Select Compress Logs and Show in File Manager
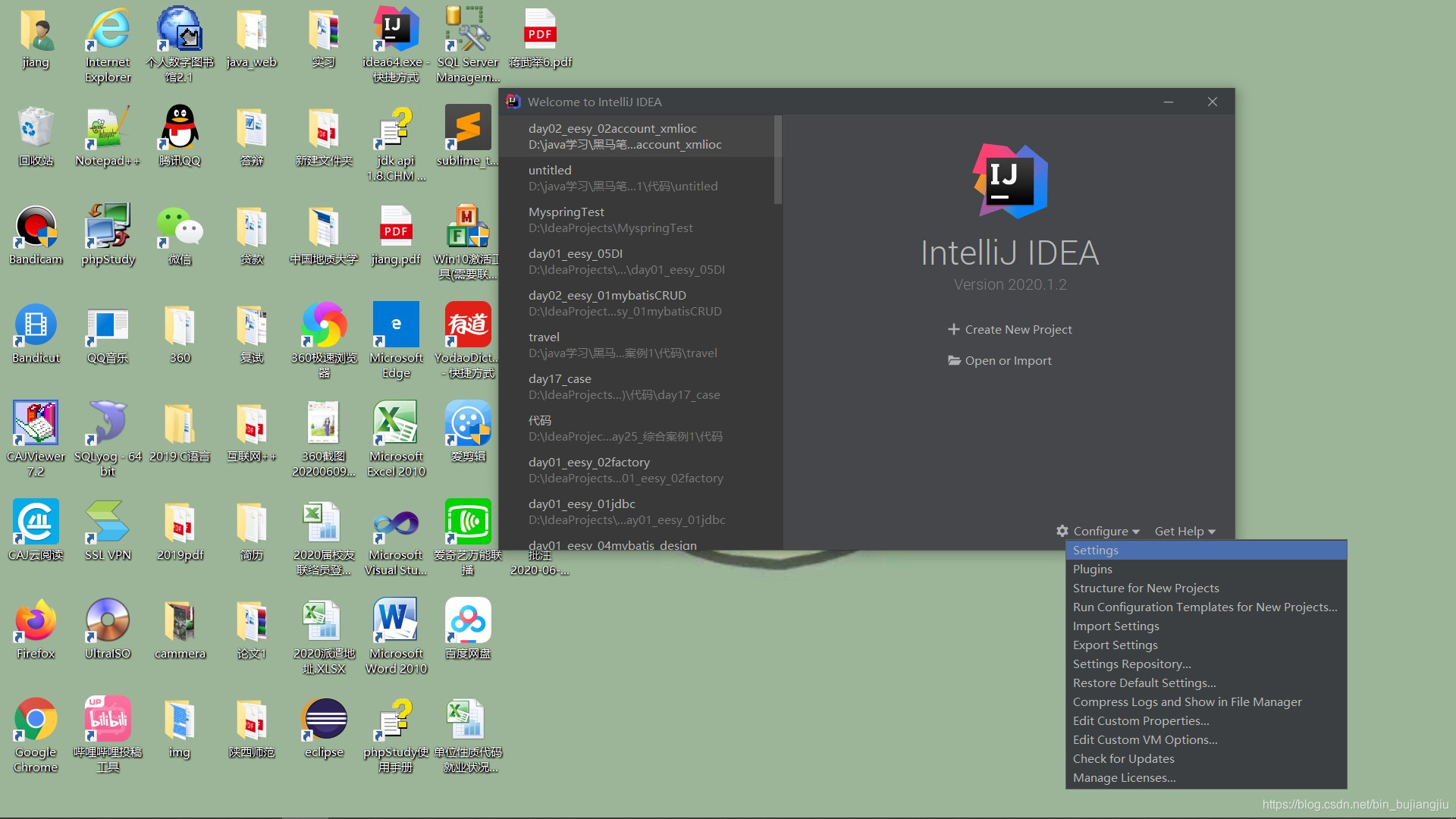This screenshot has width=1456, height=819. [x=1206, y=701]
